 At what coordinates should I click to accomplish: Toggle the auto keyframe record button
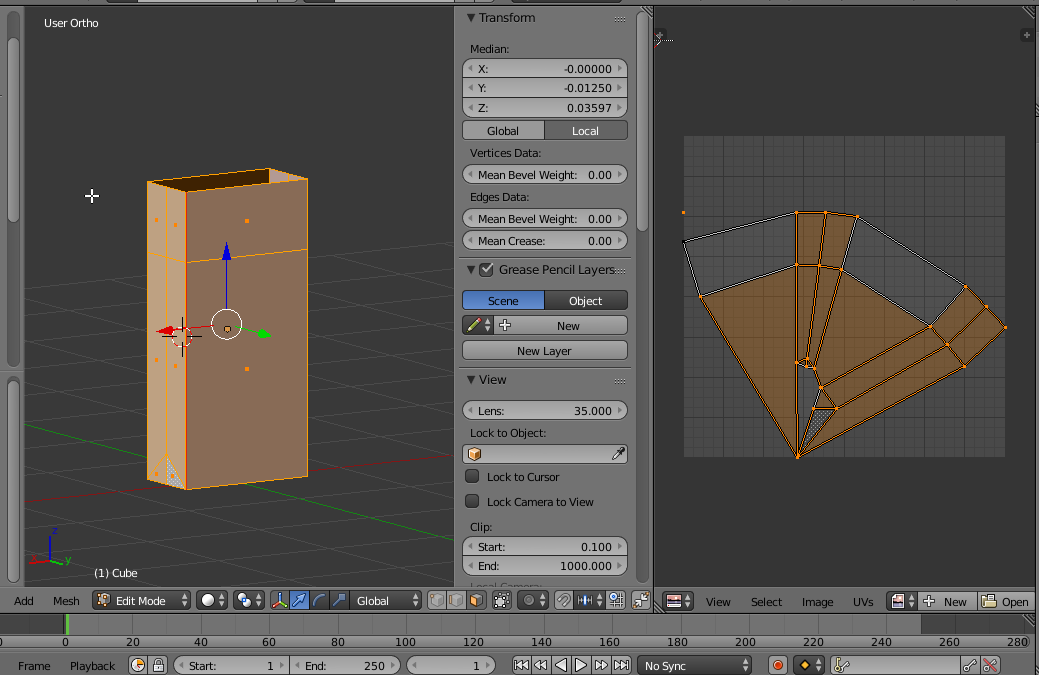[x=778, y=666]
